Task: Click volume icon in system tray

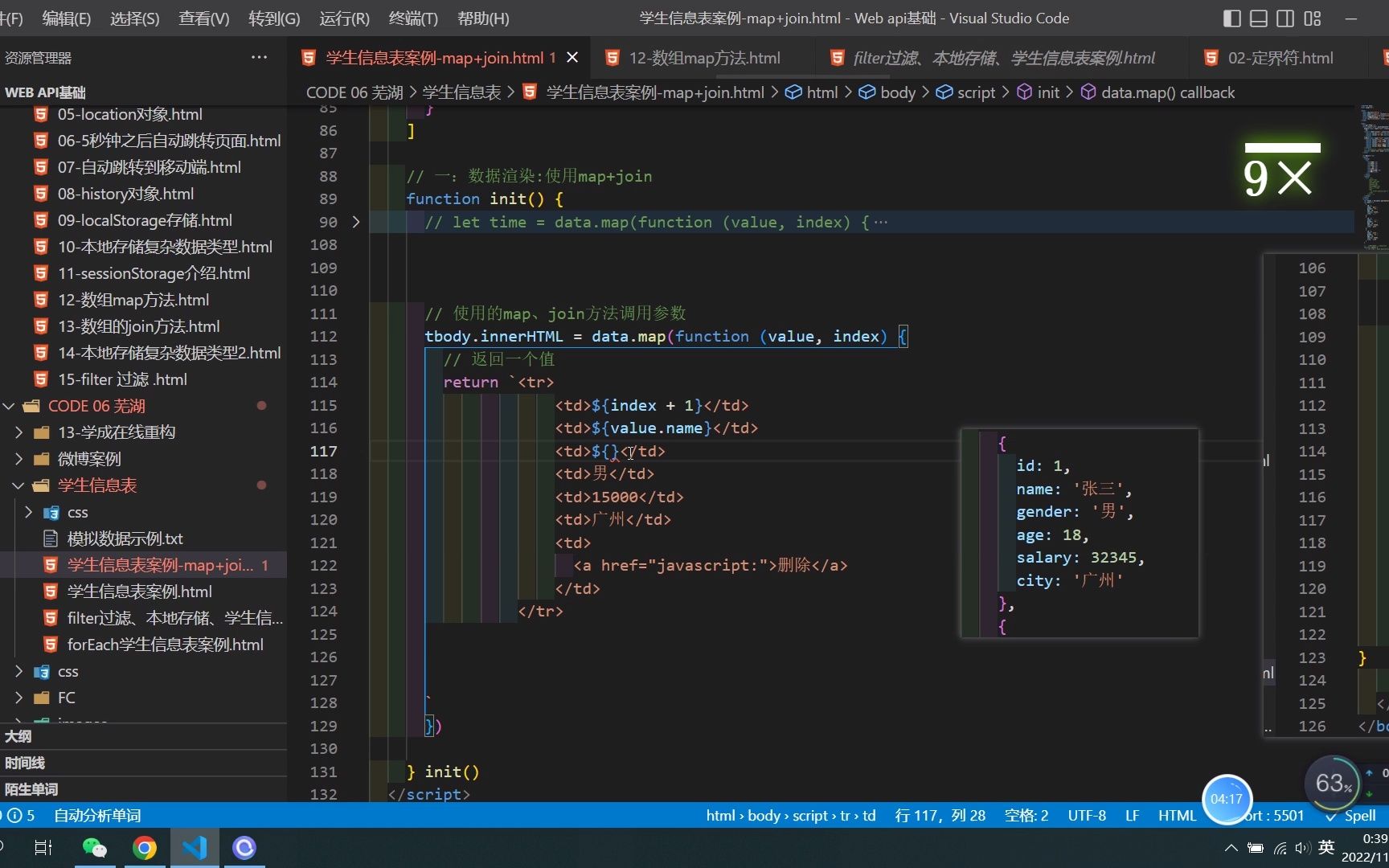Action: click(1302, 848)
